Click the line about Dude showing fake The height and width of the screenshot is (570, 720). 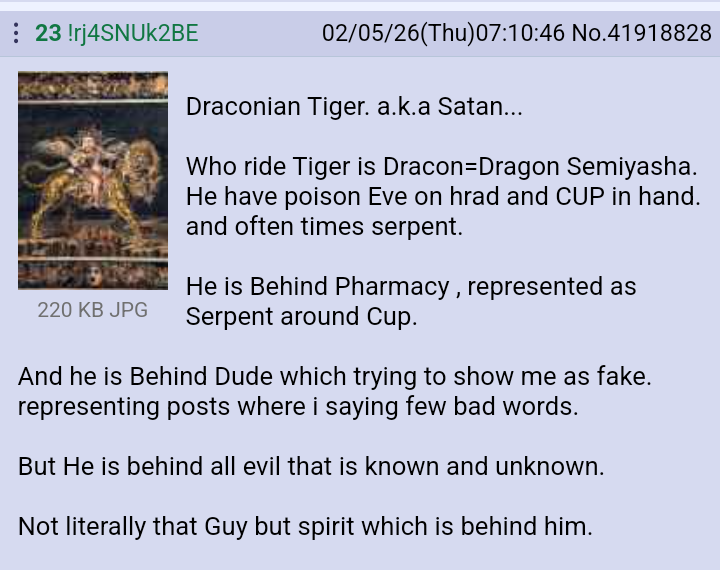pos(335,377)
